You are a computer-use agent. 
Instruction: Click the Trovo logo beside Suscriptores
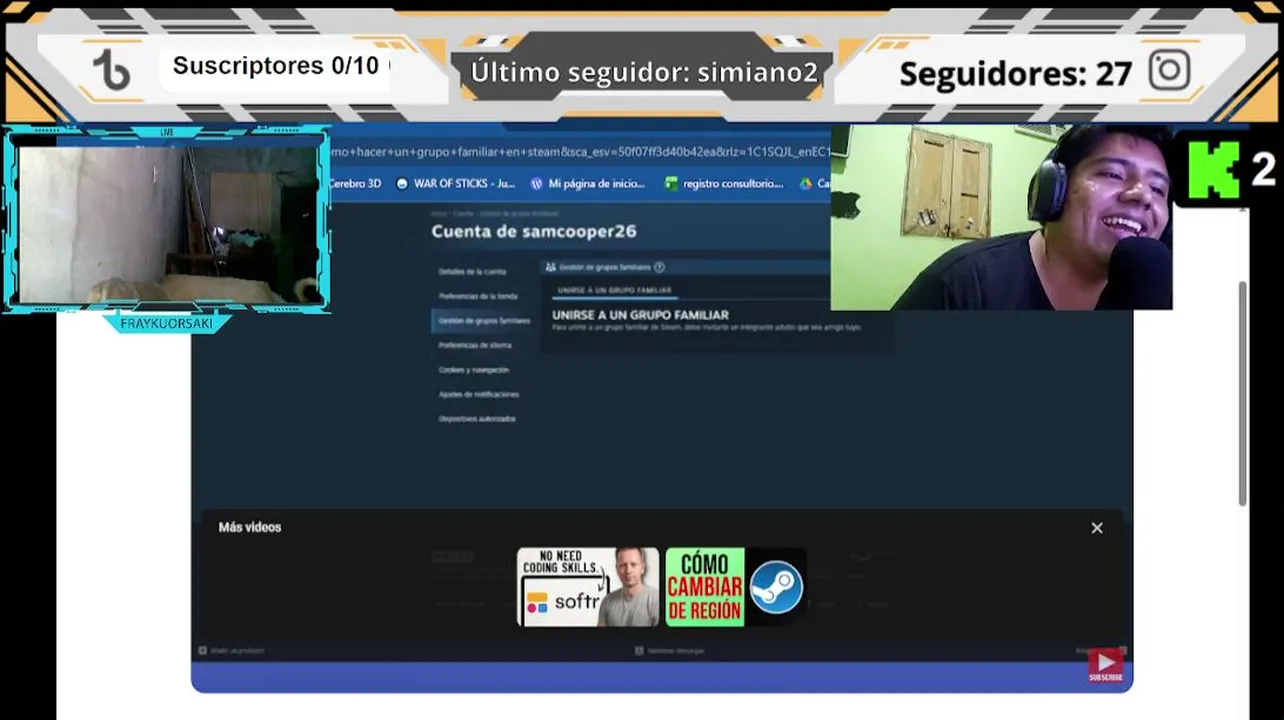coord(111,70)
